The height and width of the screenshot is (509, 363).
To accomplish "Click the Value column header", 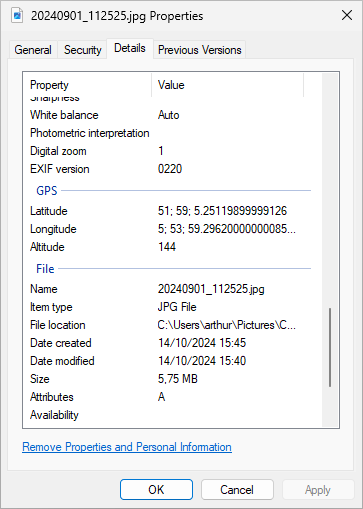I will pos(228,85).
